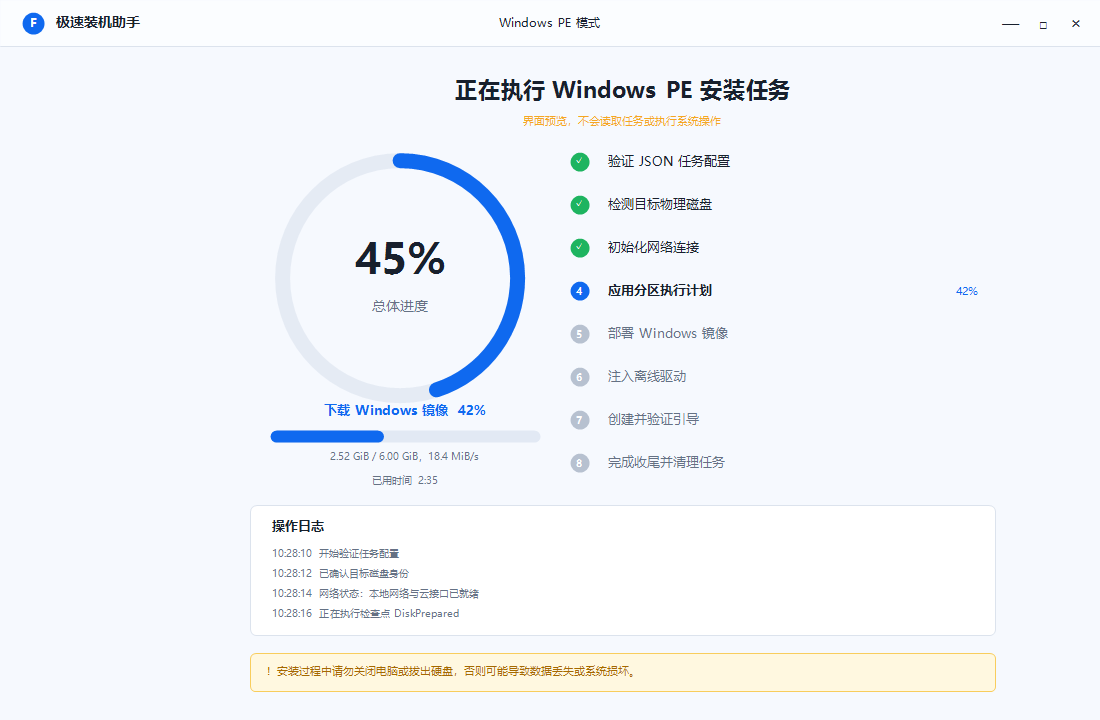Click green checkmark beside 验证 JSON 任务配置
This screenshot has width=1100, height=720.
pyautogui.click(x=579, y=162)
